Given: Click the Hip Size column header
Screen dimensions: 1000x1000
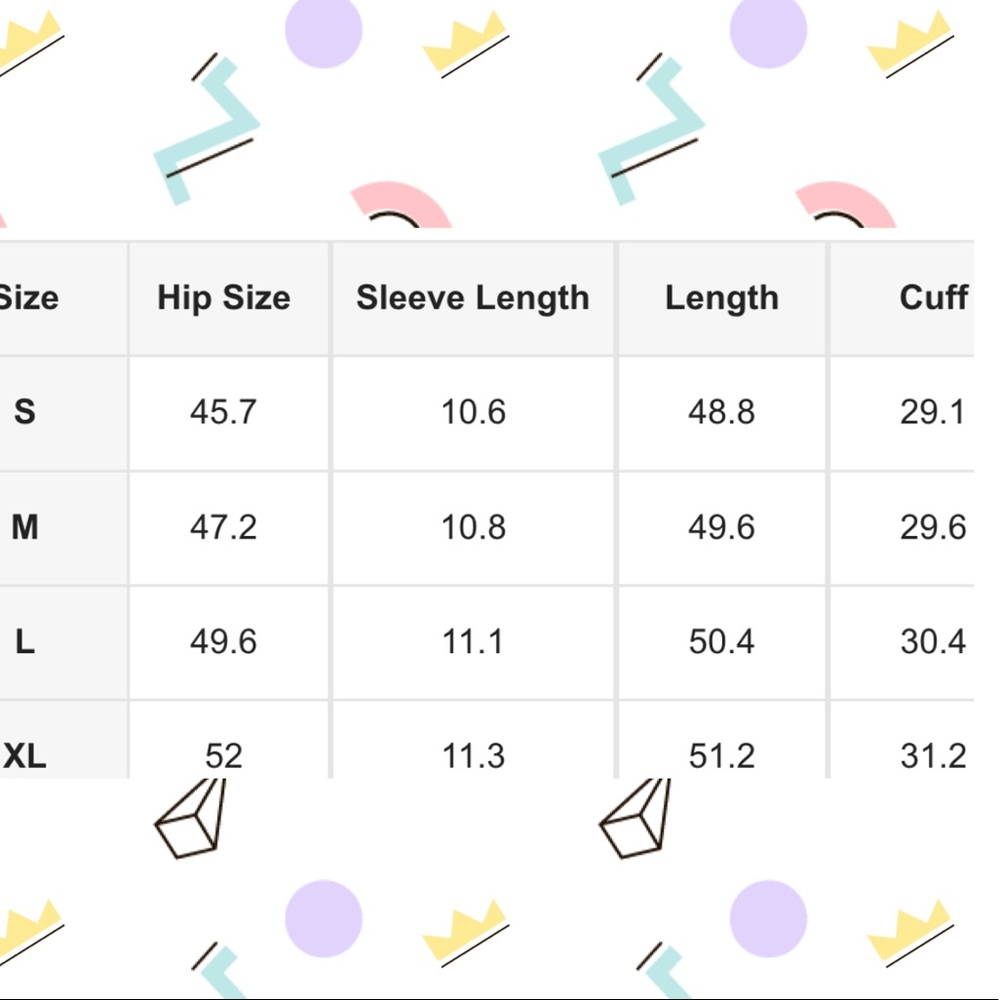Looking at the screenshot, I should 223,298.
